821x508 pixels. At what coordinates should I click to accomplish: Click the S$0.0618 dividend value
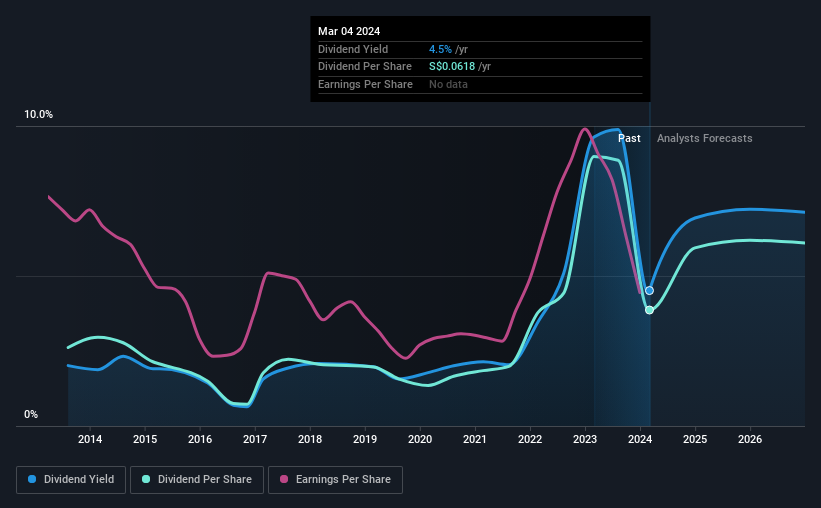(x=452, y=67)
